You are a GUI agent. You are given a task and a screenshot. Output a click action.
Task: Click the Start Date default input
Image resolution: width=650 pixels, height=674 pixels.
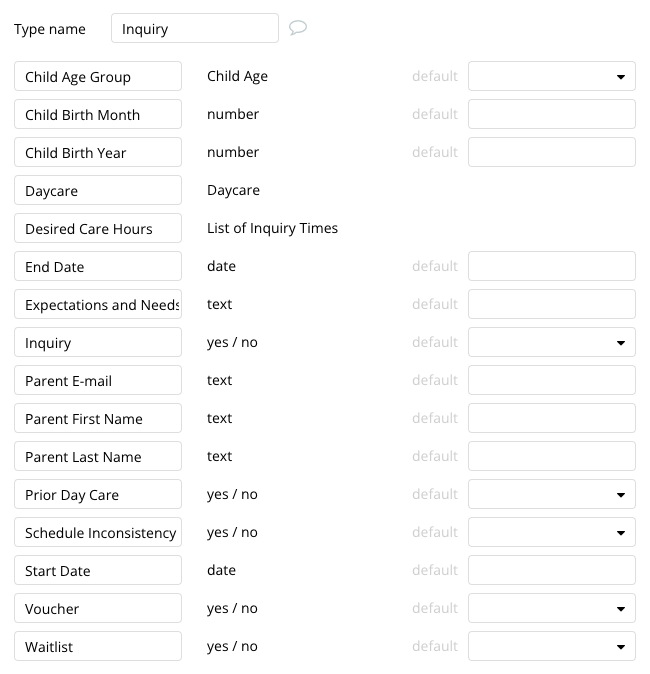(551, 570)
